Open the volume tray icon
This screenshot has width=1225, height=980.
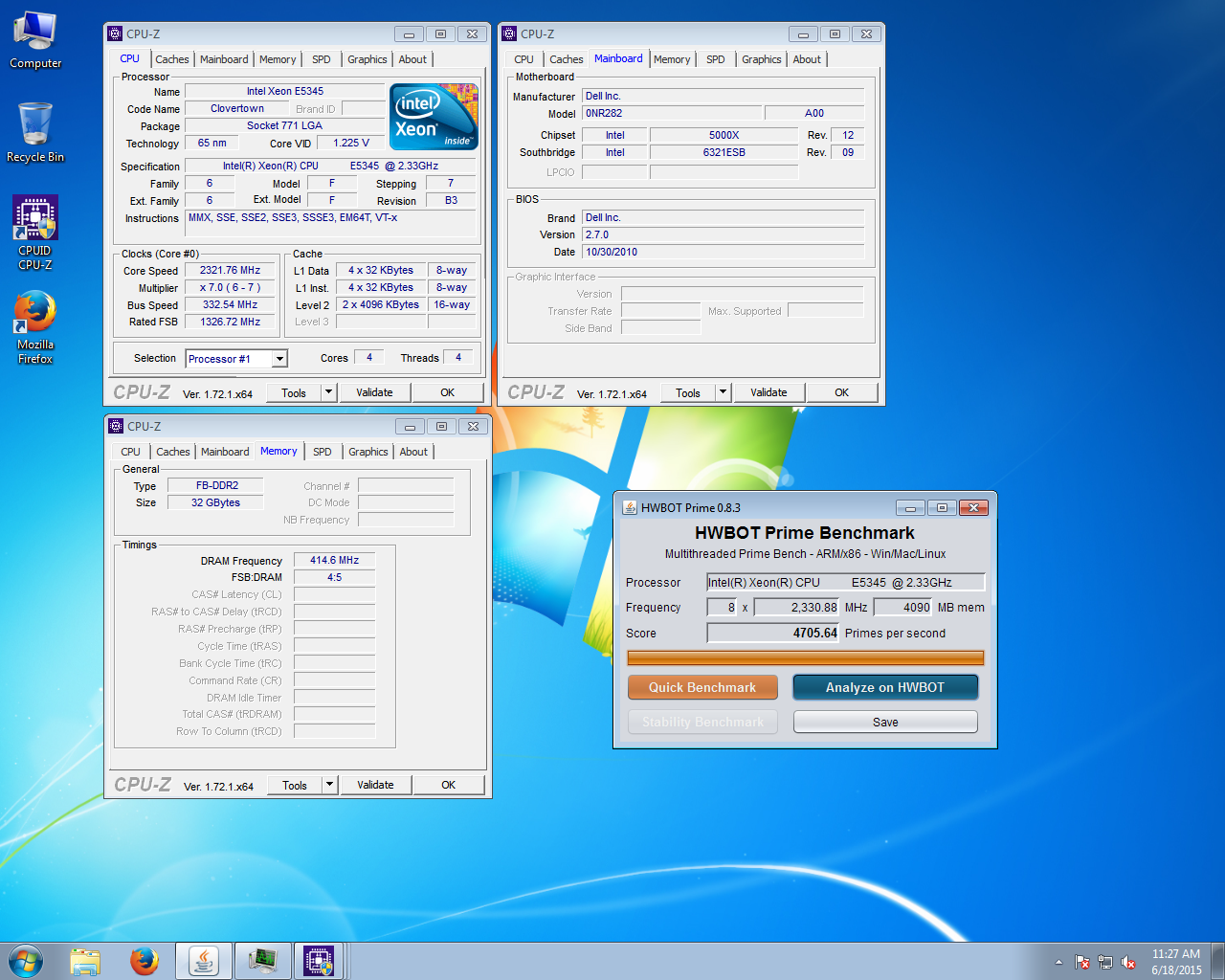coord(1128,962)
